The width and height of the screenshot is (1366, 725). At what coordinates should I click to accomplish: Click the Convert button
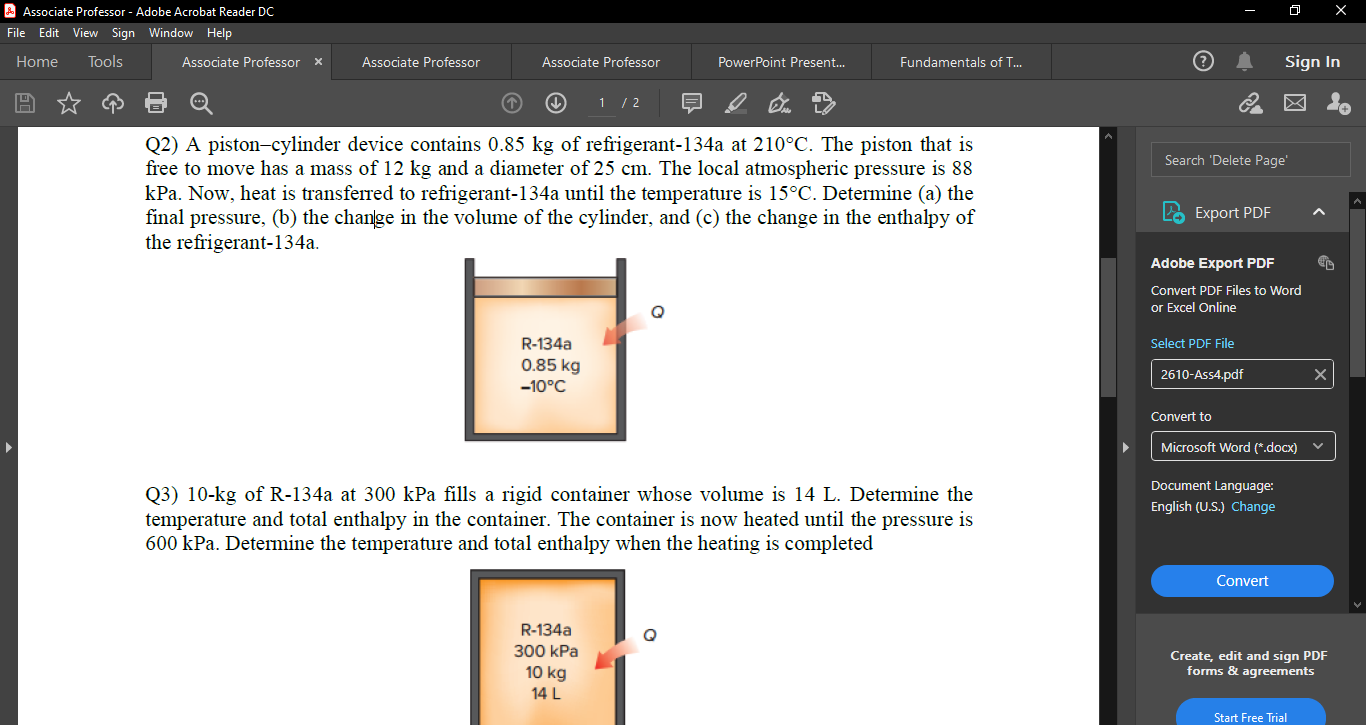point(1242,581)
